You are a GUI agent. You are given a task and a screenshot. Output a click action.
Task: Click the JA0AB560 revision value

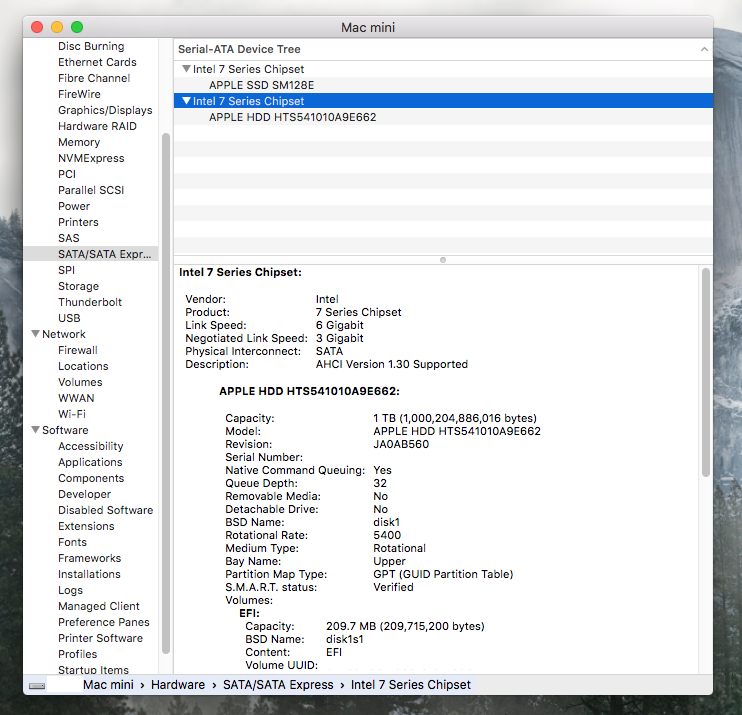pos(401,444)
